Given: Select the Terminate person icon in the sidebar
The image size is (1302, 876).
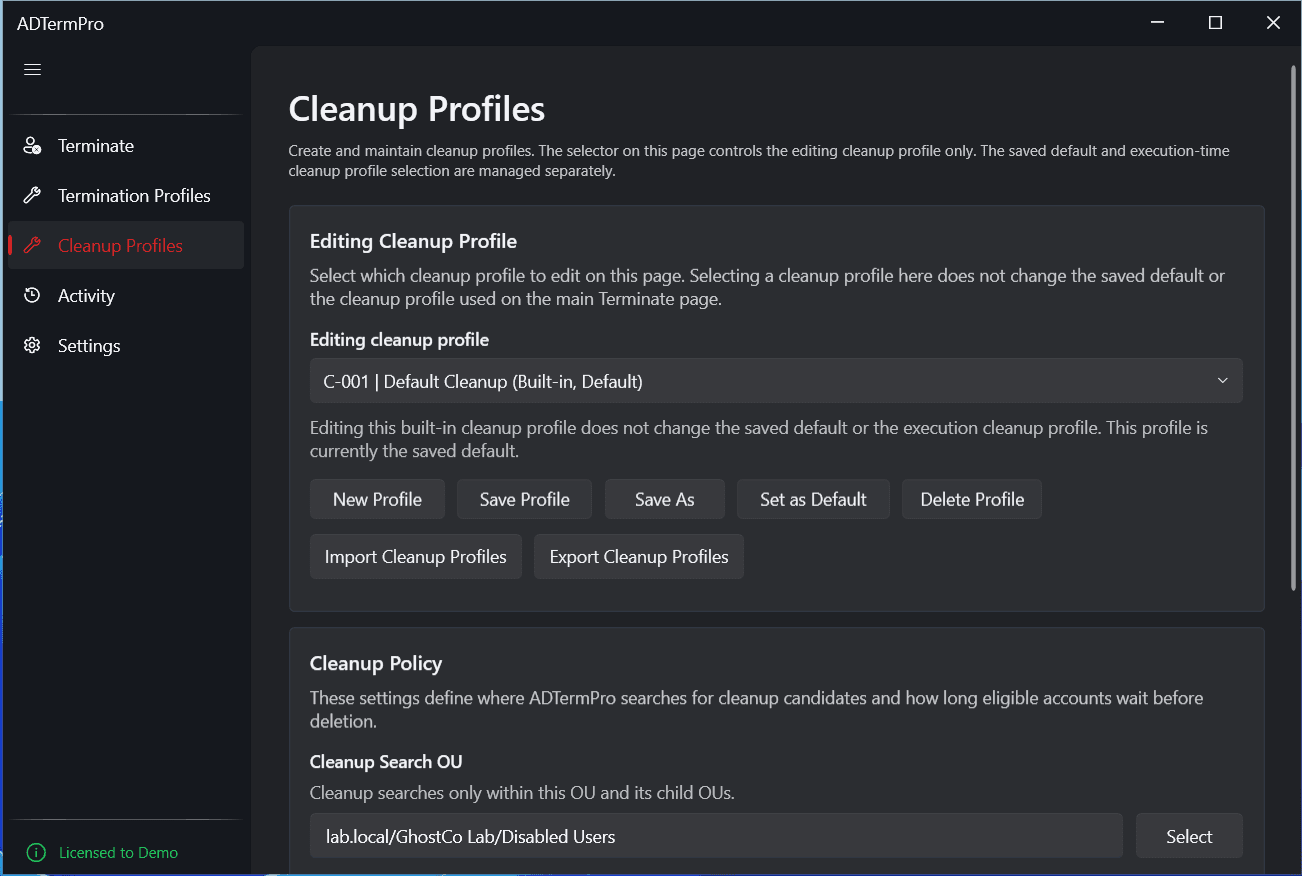Looking at the screenshot, I should [x=31, y=145].
